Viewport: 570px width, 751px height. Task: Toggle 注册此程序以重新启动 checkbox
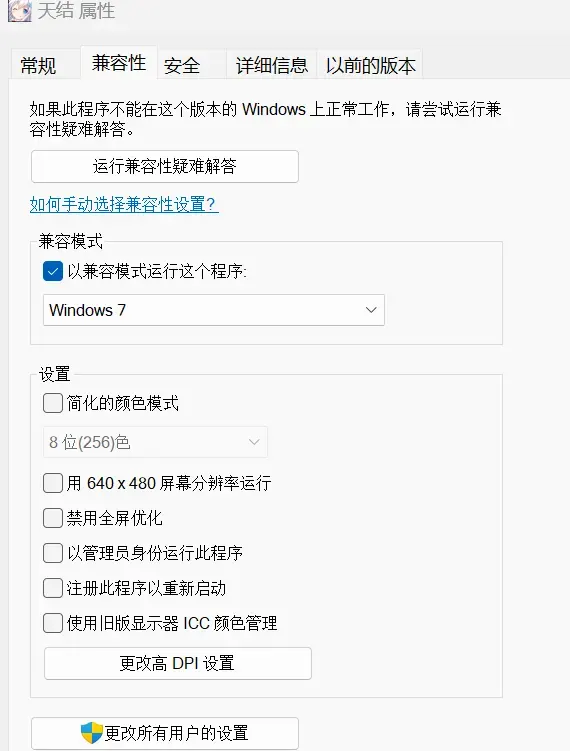(53, 588)
